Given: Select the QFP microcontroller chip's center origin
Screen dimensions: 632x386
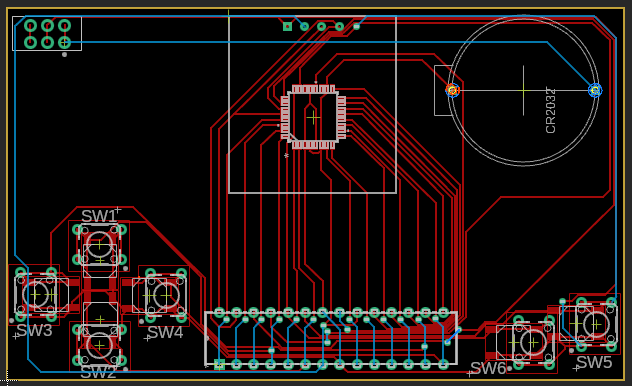Looking at the screenshot, I should click(313, 118).
